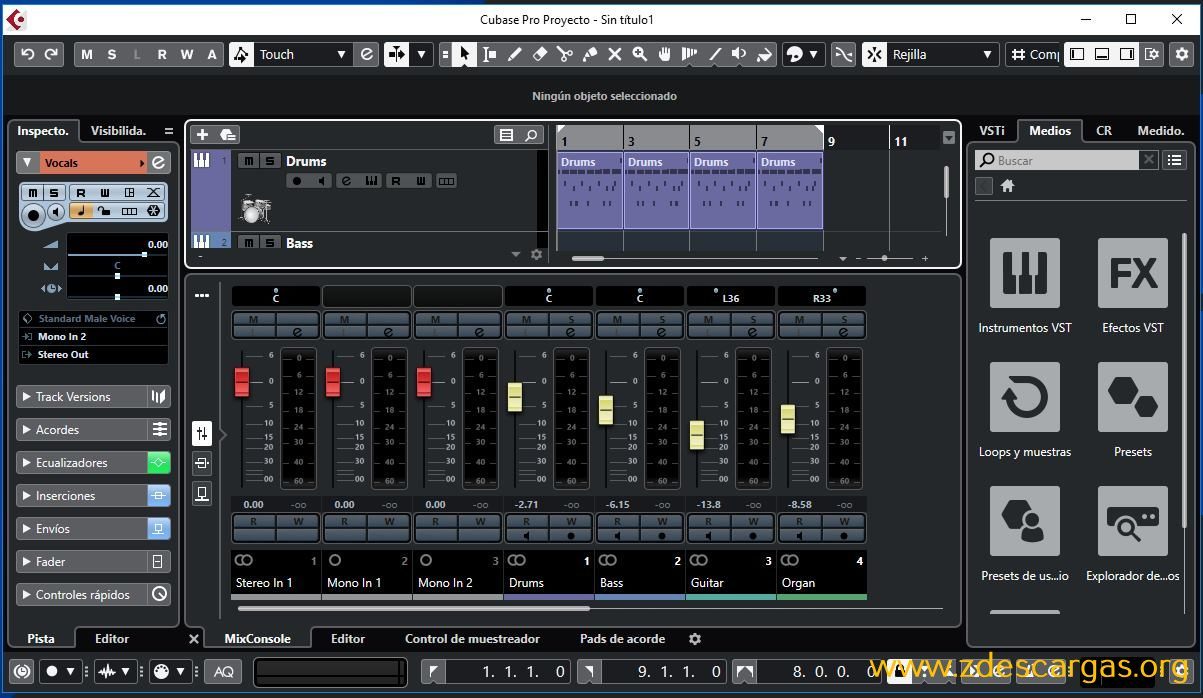Image resolution: width=1203 pixels, height=698 pixels.
Task: Enable record on Drums track
Action: coord(296,181)
